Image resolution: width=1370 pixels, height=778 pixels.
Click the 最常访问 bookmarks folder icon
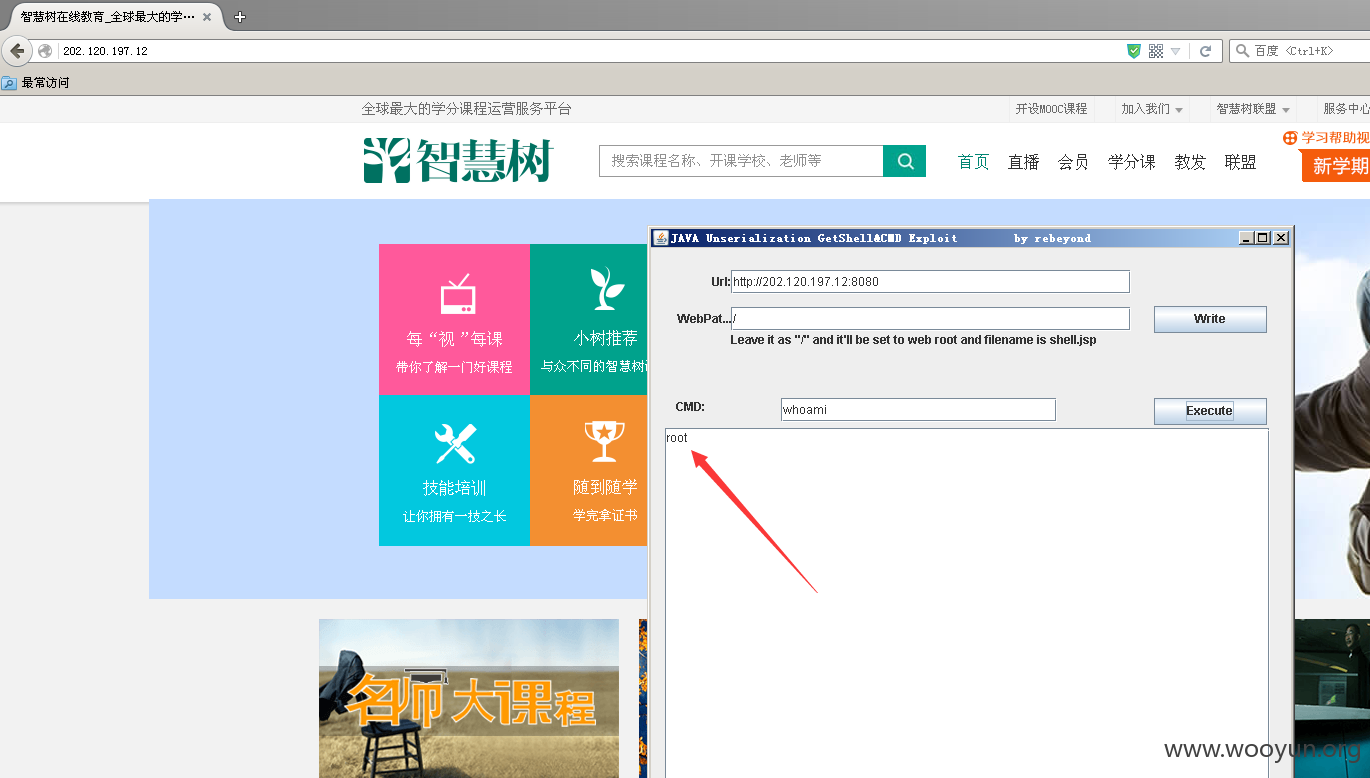(x=9, y=83)
